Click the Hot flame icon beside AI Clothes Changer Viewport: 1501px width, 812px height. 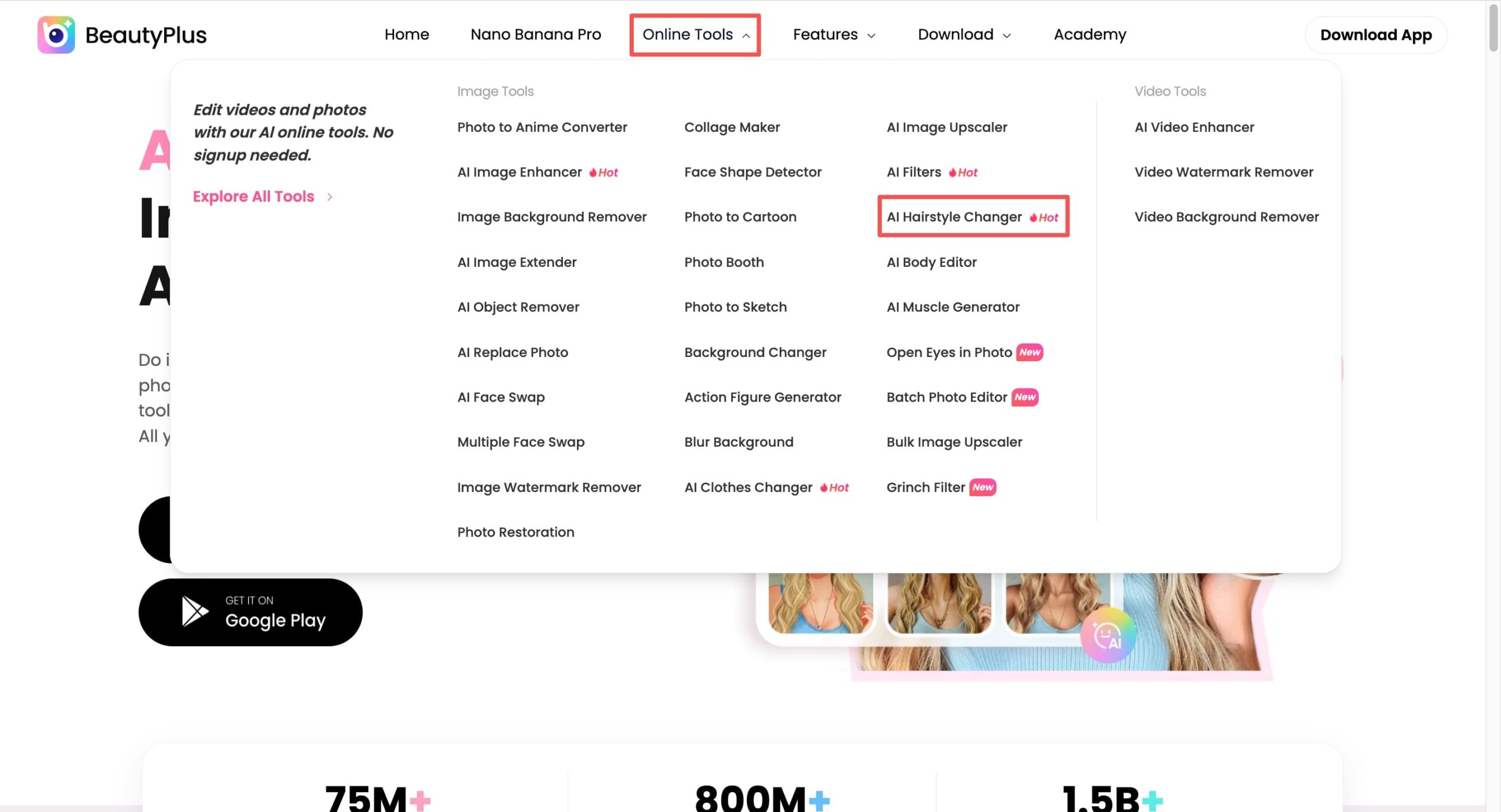(824, 488)
